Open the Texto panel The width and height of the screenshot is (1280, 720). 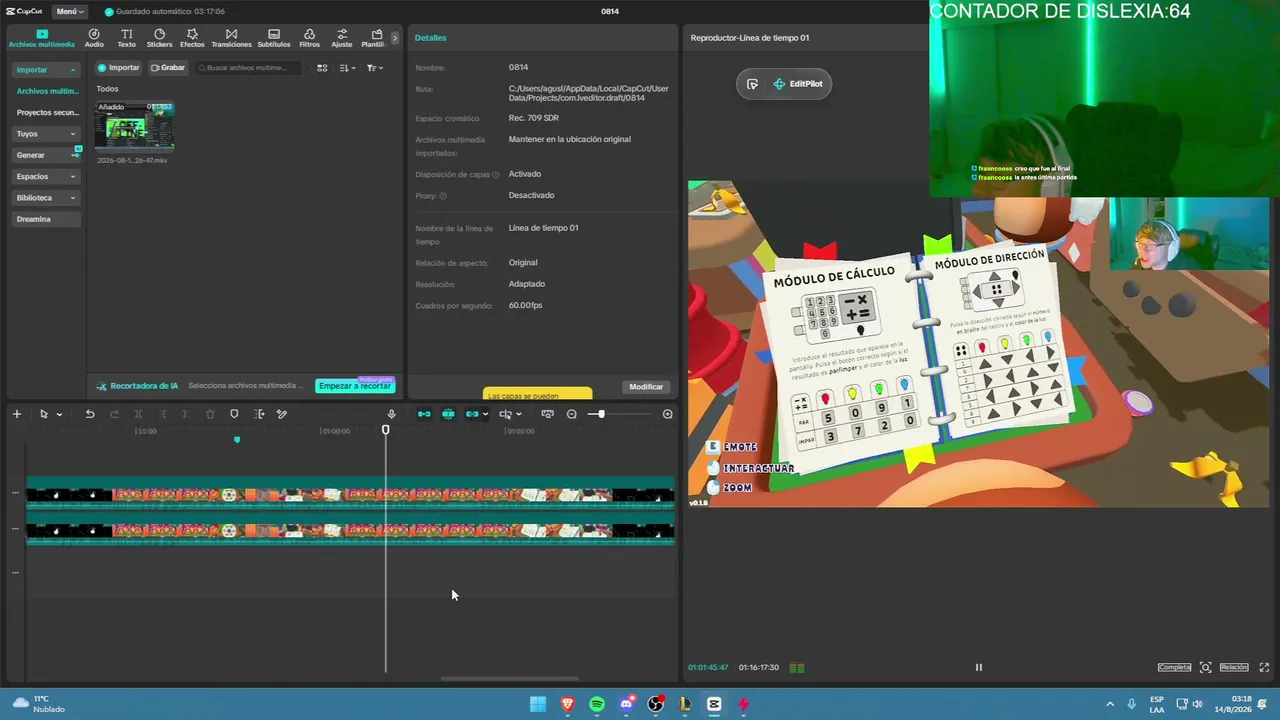pos(126,38)
